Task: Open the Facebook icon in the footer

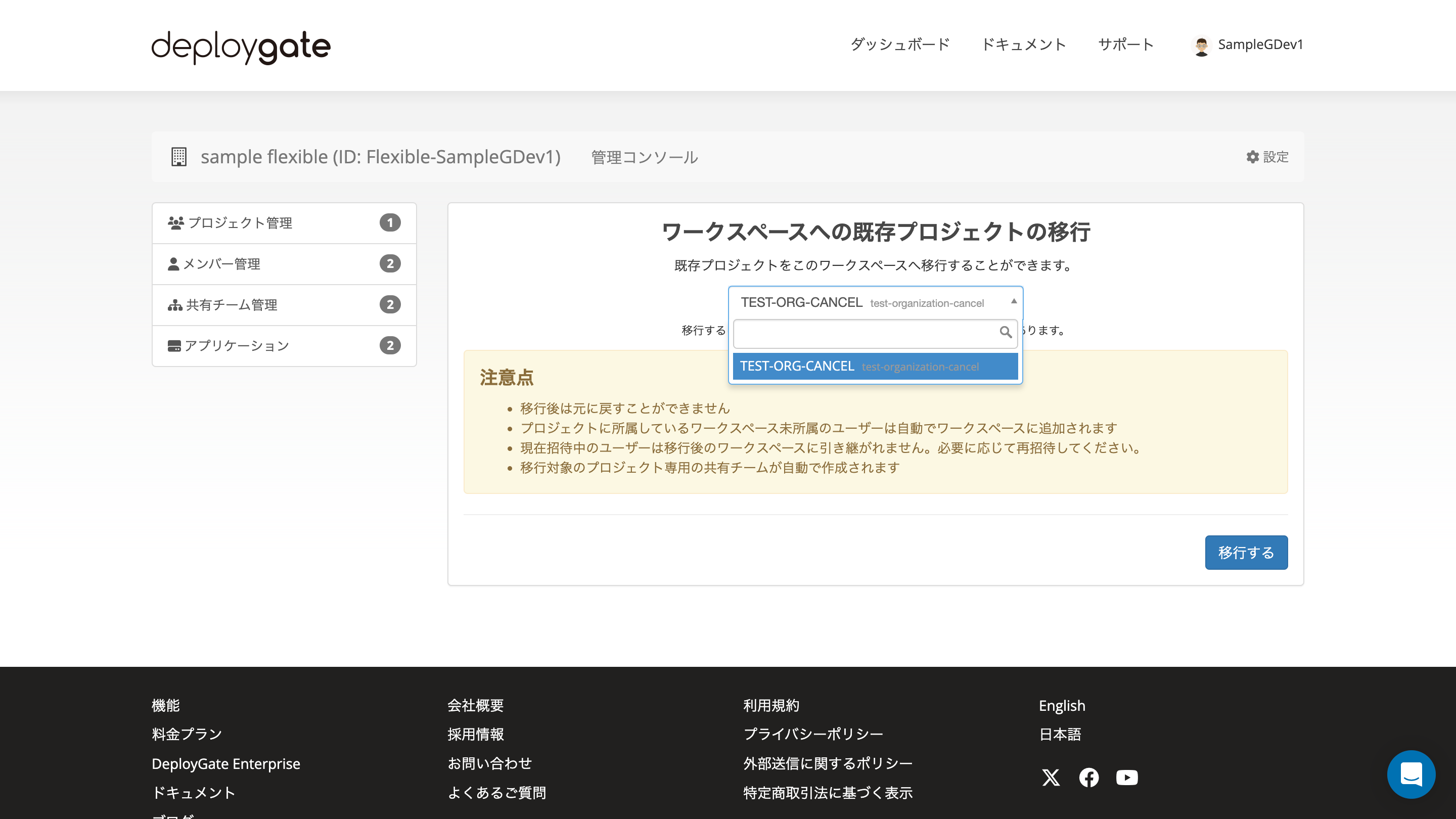Action: click(1089, 777)
